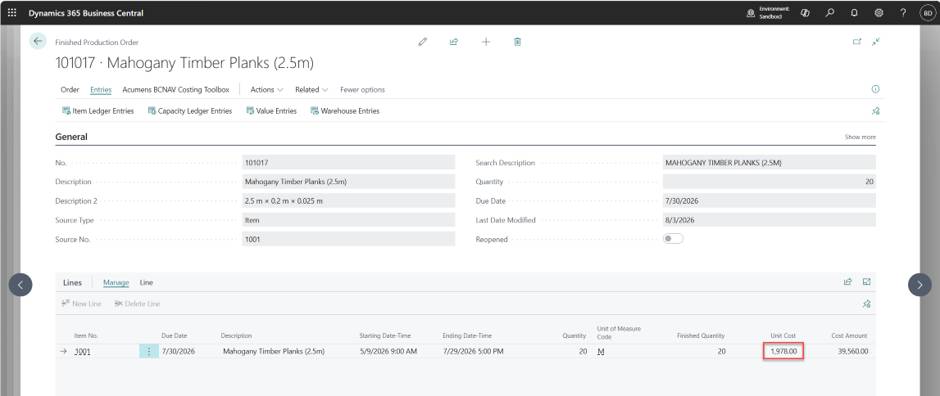Open Capacity Ledger Entries
The image size is (940, 396).
189,111
